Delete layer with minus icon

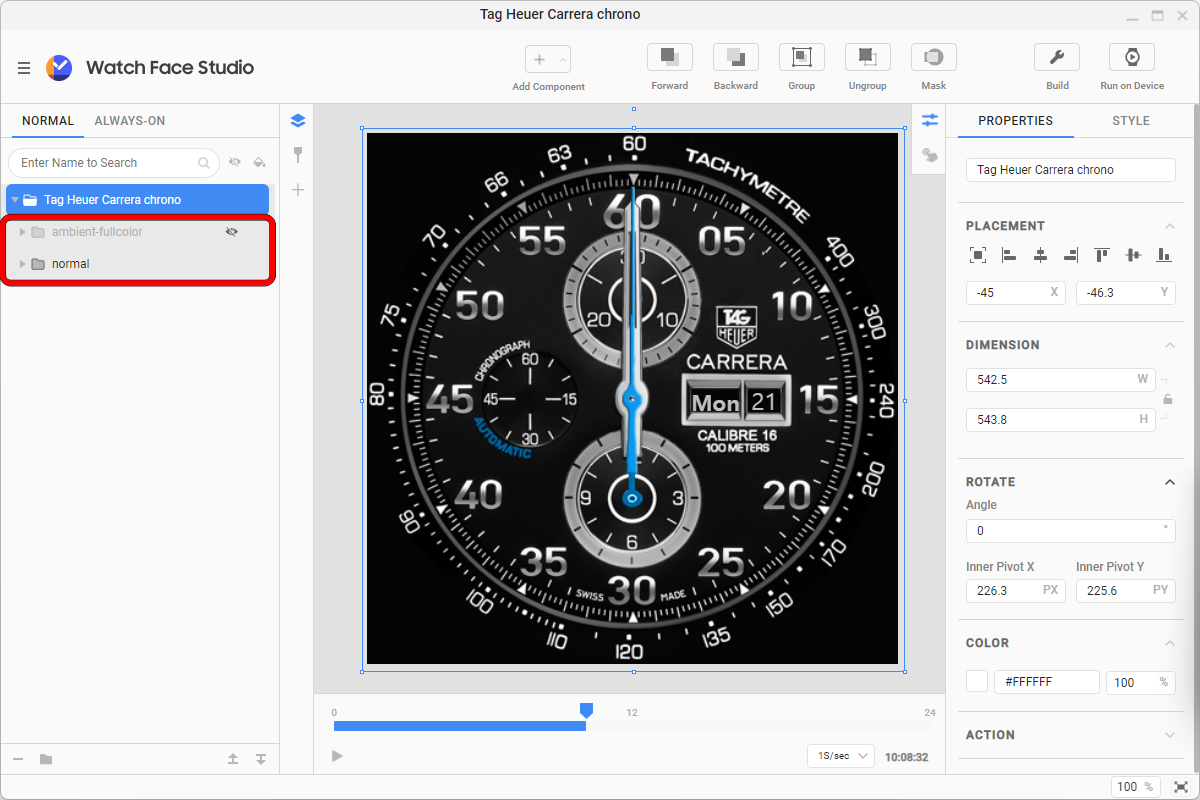pos(18,759)
